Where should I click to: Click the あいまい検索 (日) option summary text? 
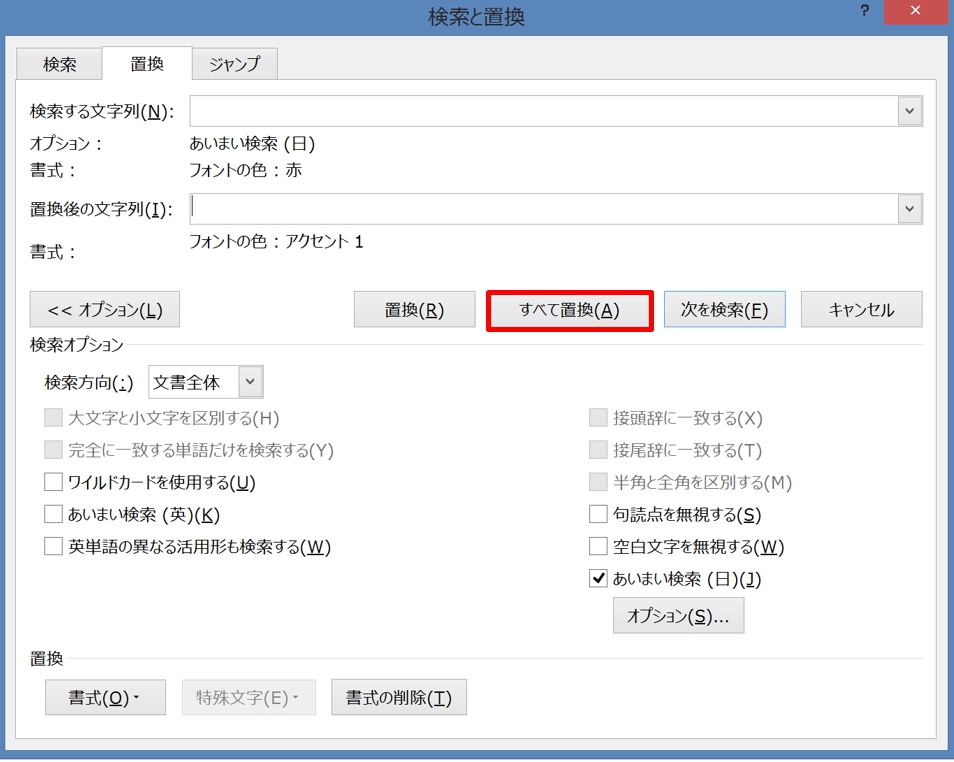(252, 144)
